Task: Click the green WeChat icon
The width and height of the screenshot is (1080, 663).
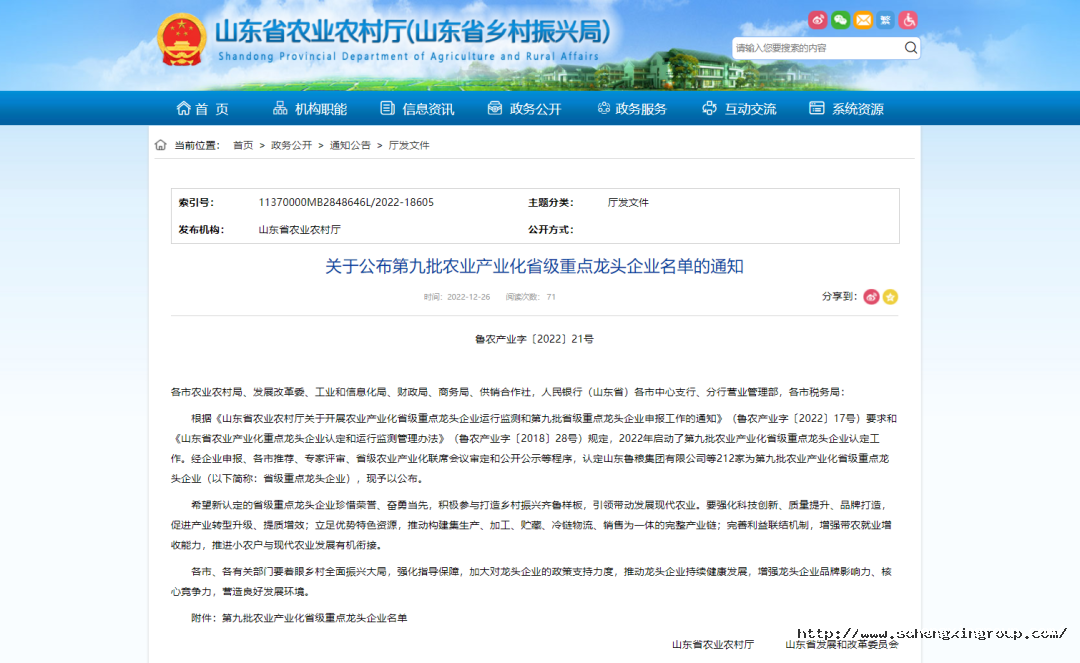Action: [841, 20]
